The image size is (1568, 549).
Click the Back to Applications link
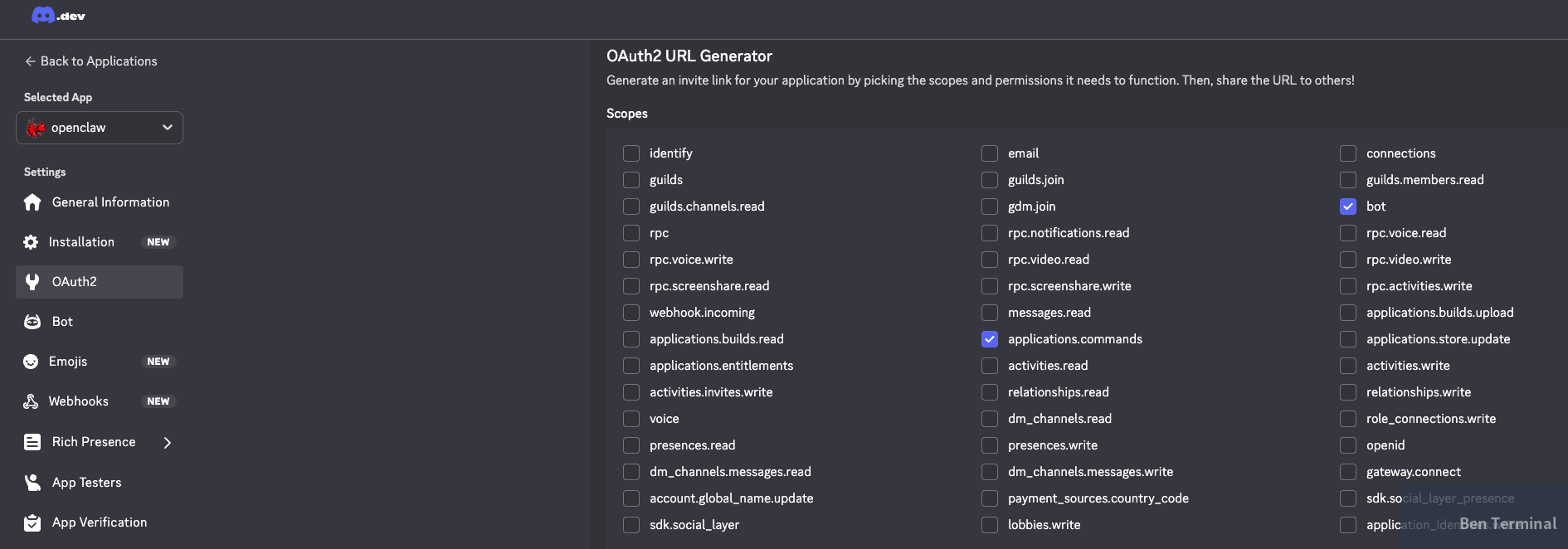[91, 61]
